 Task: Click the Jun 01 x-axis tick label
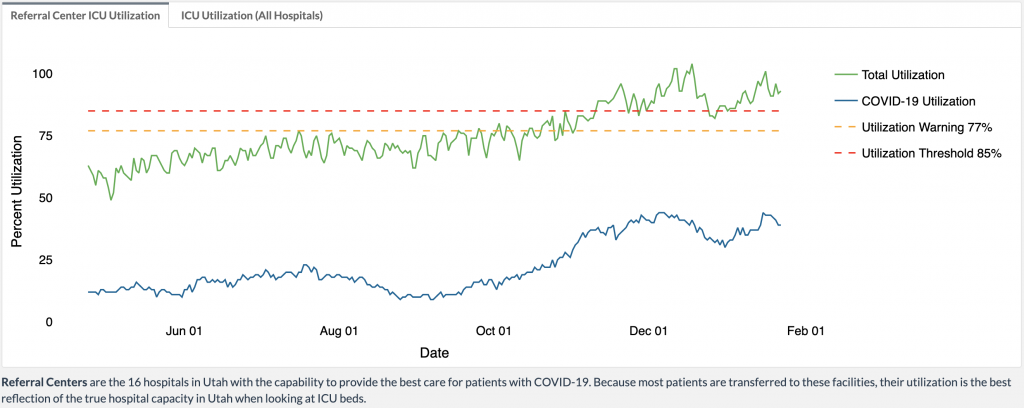pyautogui.click(x=184, y=331)
